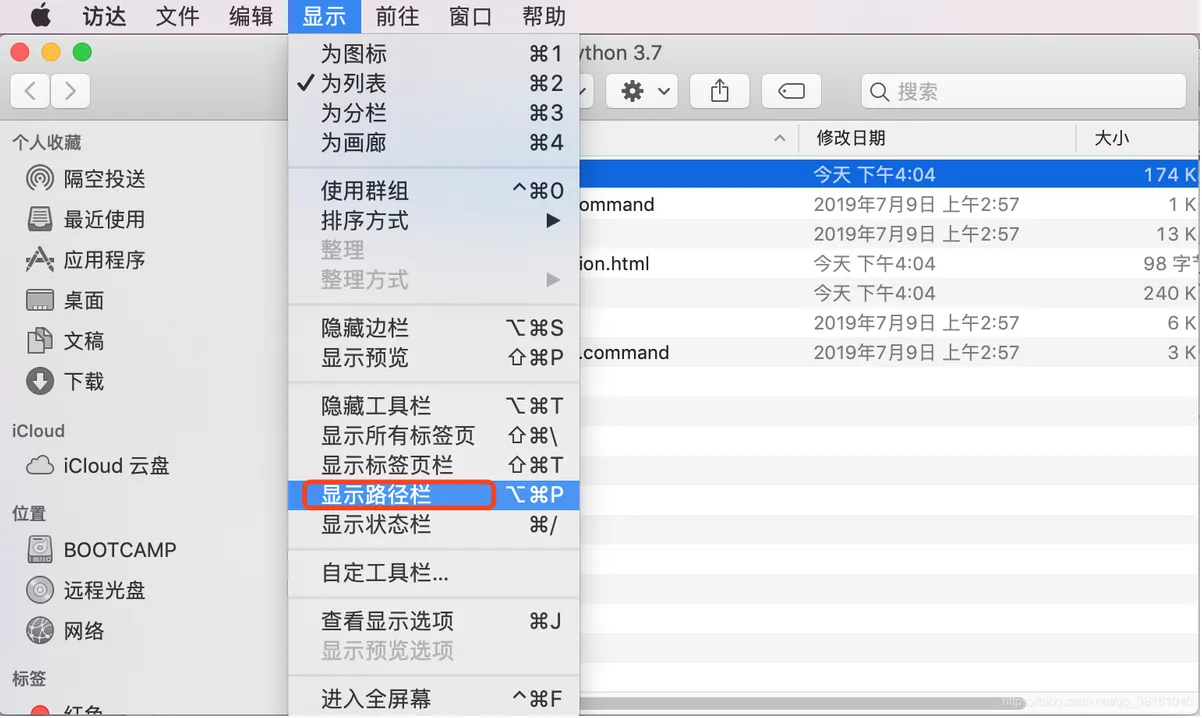
Task: Open 查看显示选项 menu item
Action: tap(434, 621)
